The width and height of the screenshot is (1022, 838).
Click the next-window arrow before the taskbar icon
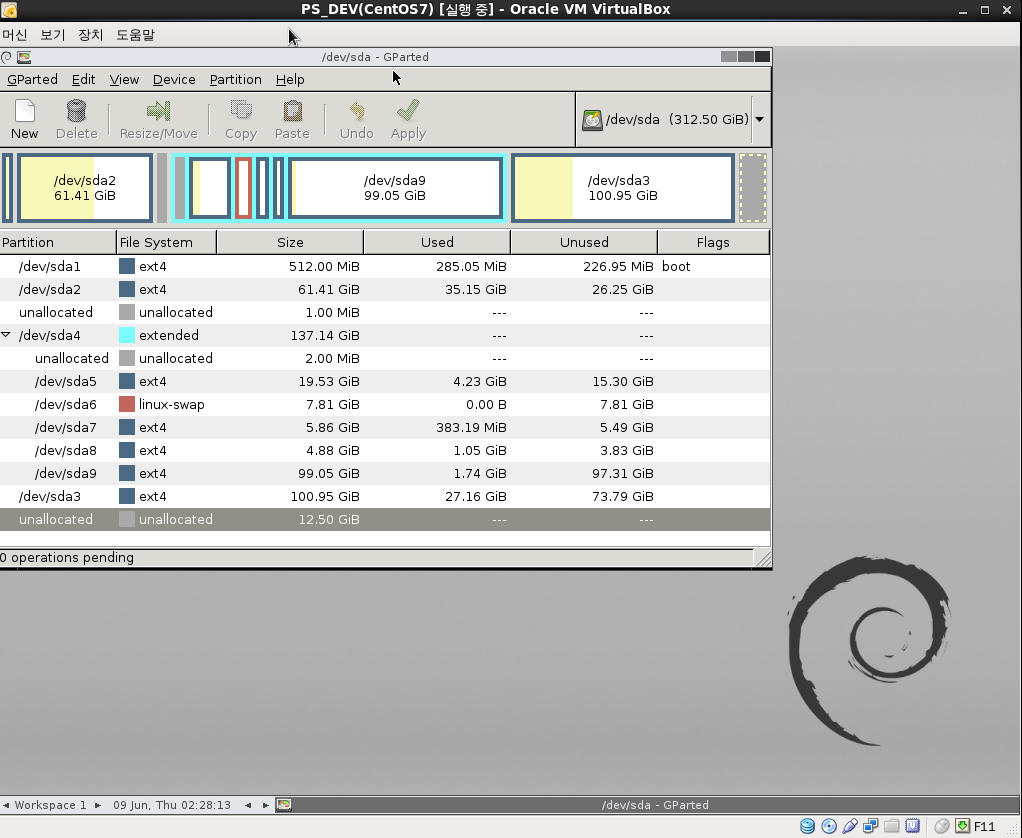(x=265, y=805)
